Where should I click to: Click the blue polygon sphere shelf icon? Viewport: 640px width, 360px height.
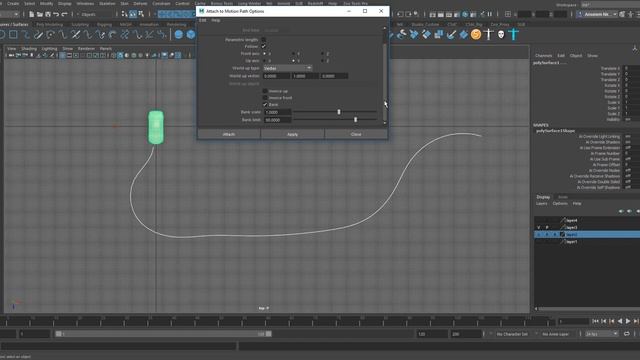click(179, 35)
